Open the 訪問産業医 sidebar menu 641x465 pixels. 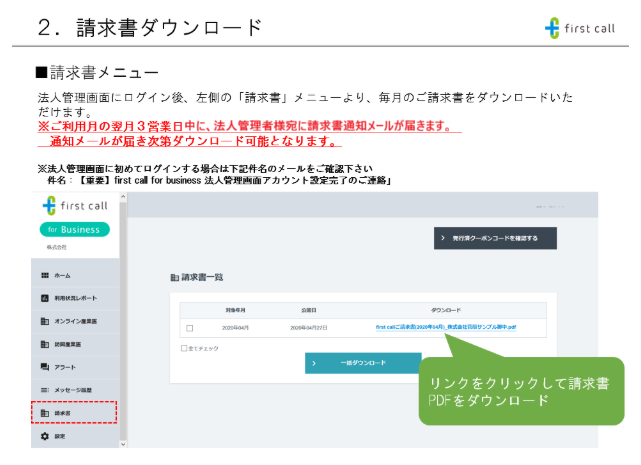[x=75, y=344]
